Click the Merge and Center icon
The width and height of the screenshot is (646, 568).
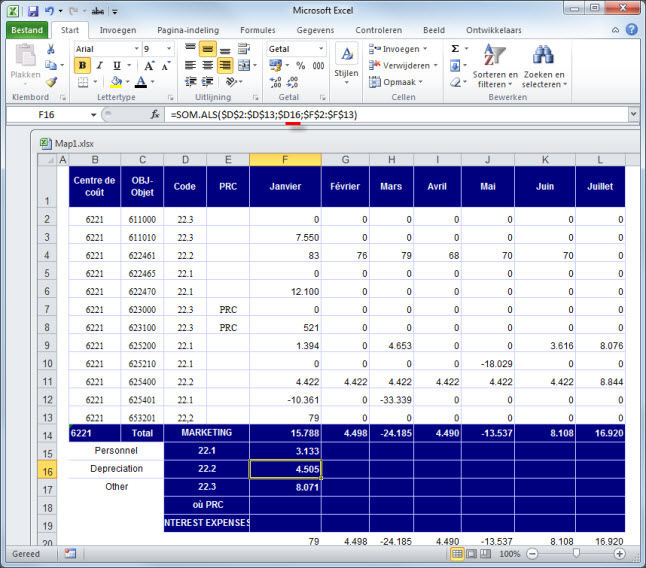[x=244, y=65]
